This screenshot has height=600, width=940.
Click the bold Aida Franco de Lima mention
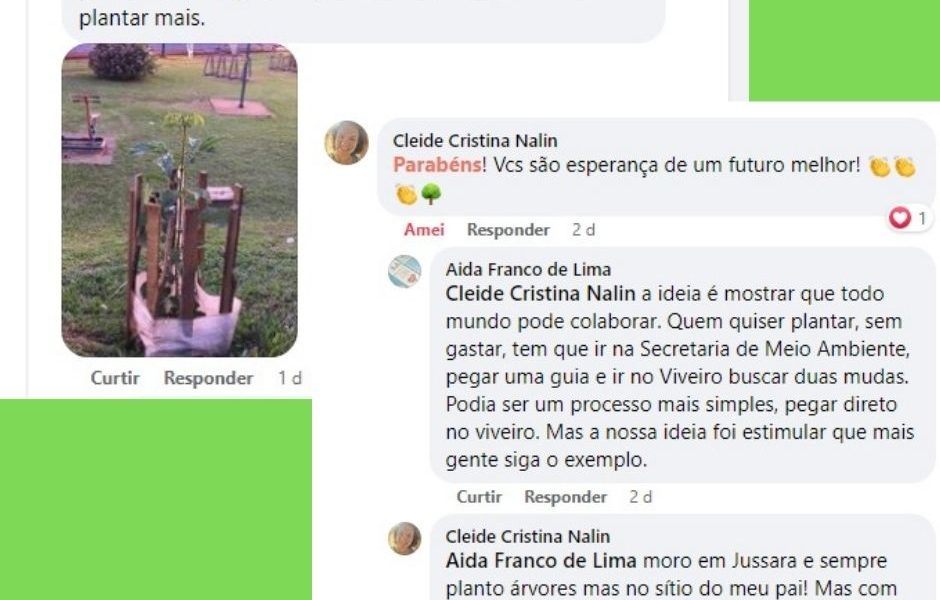tap(541, 561)
